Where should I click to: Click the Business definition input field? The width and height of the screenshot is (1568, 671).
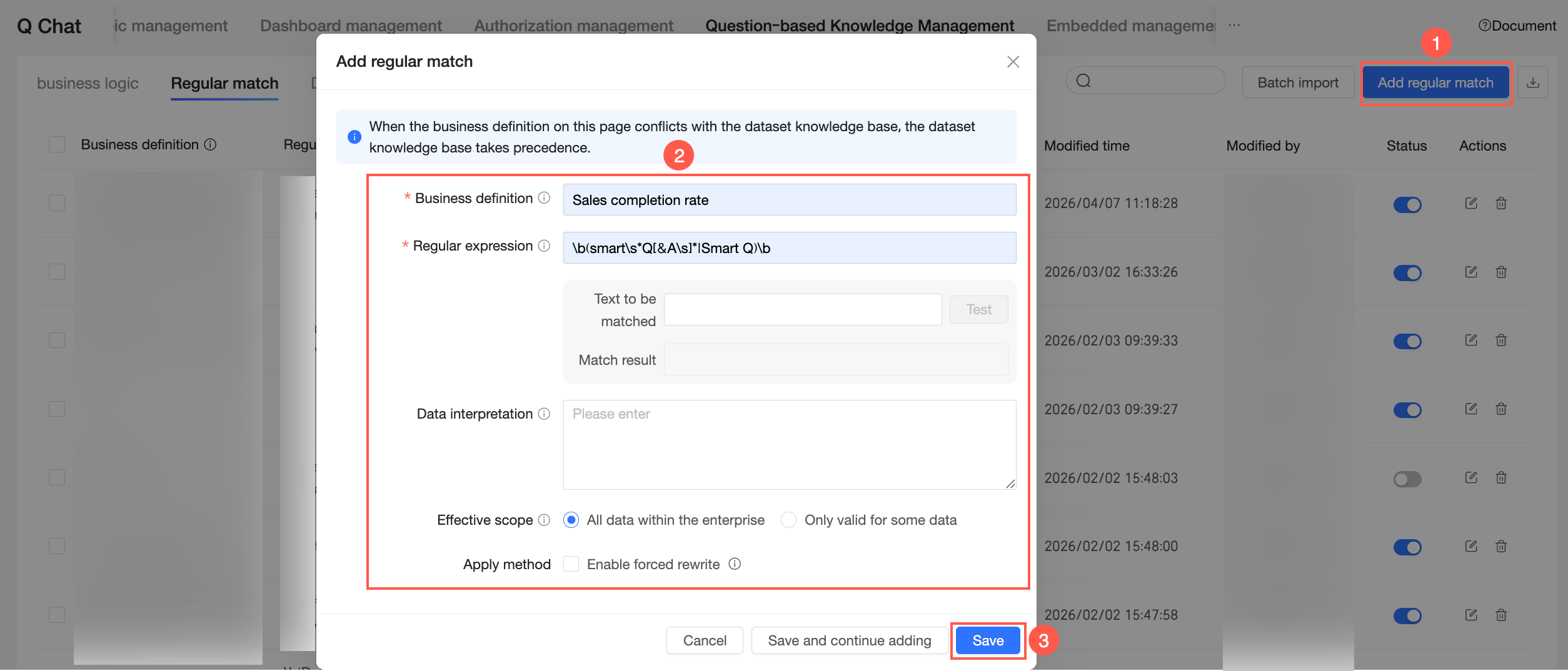[x=790, y=200]
